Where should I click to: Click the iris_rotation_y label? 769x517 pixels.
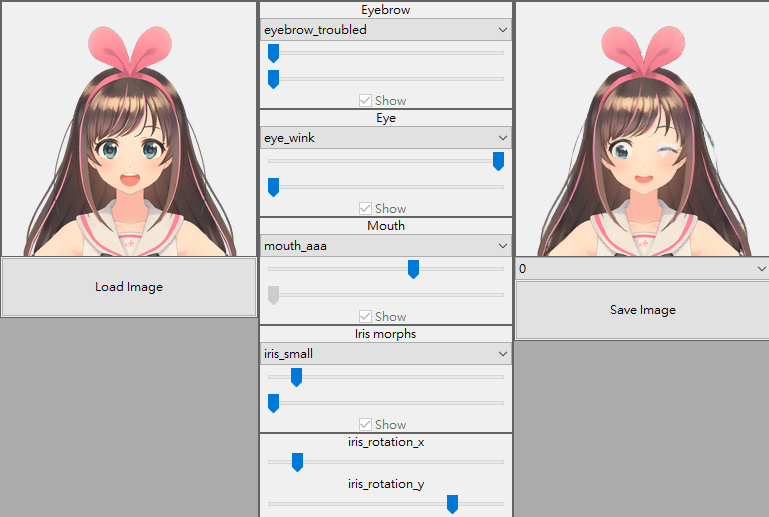386,484
